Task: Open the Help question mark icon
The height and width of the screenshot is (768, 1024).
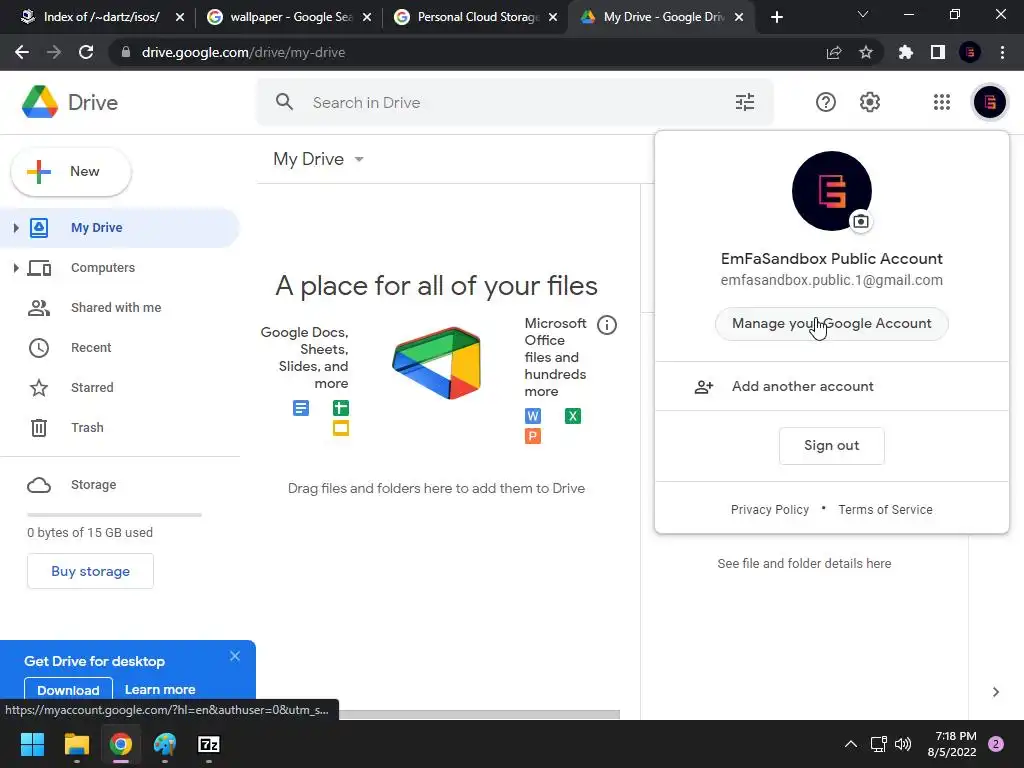Action: coord(825,102)
